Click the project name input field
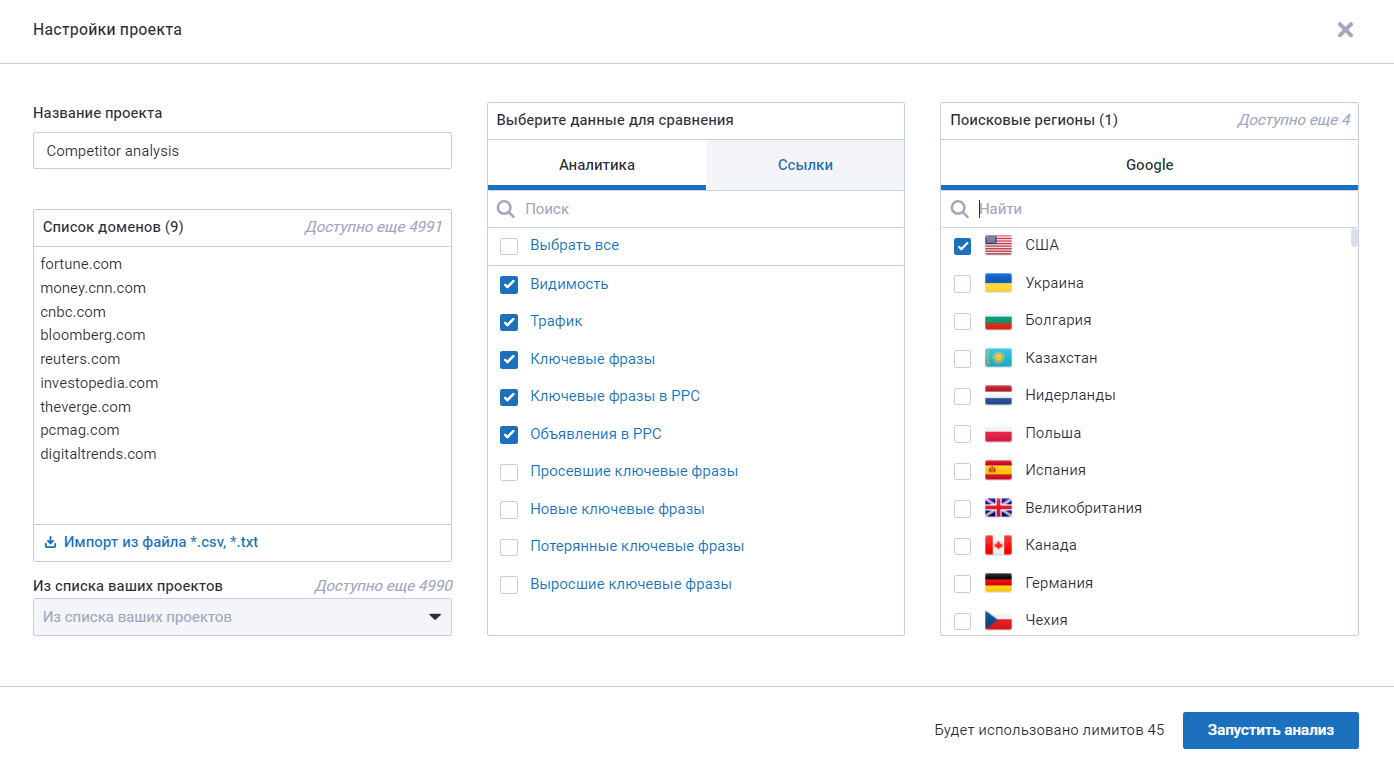The width and height of the screenshot is (1394, 770). [242, 151]
